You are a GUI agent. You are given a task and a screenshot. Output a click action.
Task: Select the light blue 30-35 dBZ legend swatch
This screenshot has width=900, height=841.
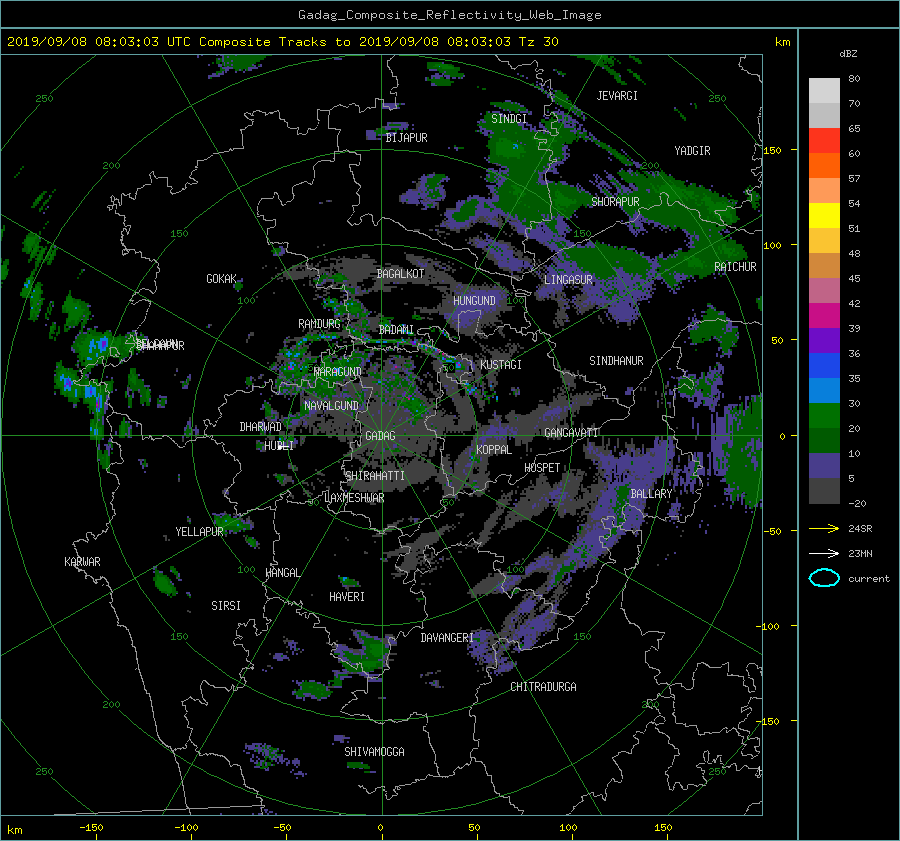(824, 390)
